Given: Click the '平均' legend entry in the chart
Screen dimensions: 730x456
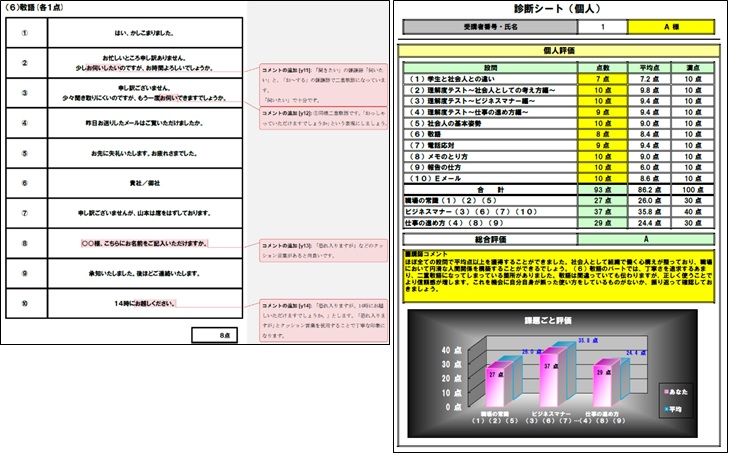Looking at the screenshot, I should click(x=673, y=409).
